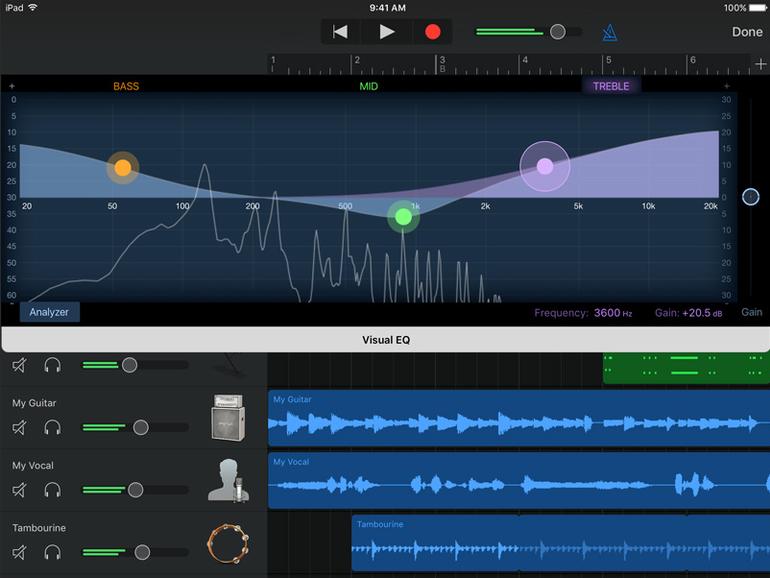The width and height of the screenshot is (770, 578).
Task: Select the orange bass EQ control point
Action: point(123,168)
